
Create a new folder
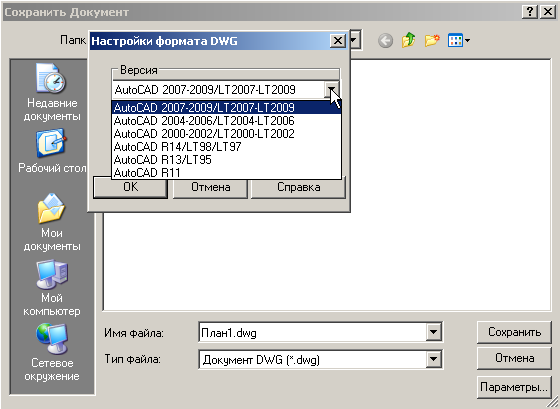(432, 40)
